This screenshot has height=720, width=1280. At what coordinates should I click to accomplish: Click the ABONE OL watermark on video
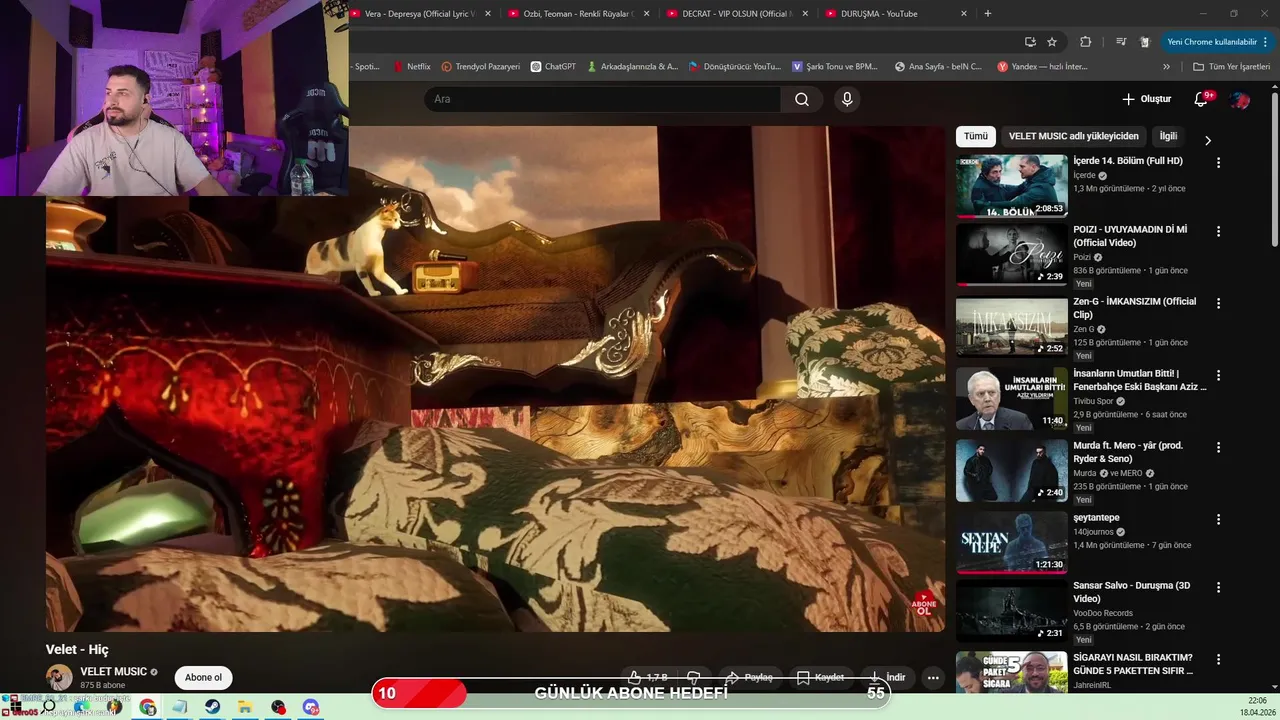pyautogui.click(x=923, y=603)
